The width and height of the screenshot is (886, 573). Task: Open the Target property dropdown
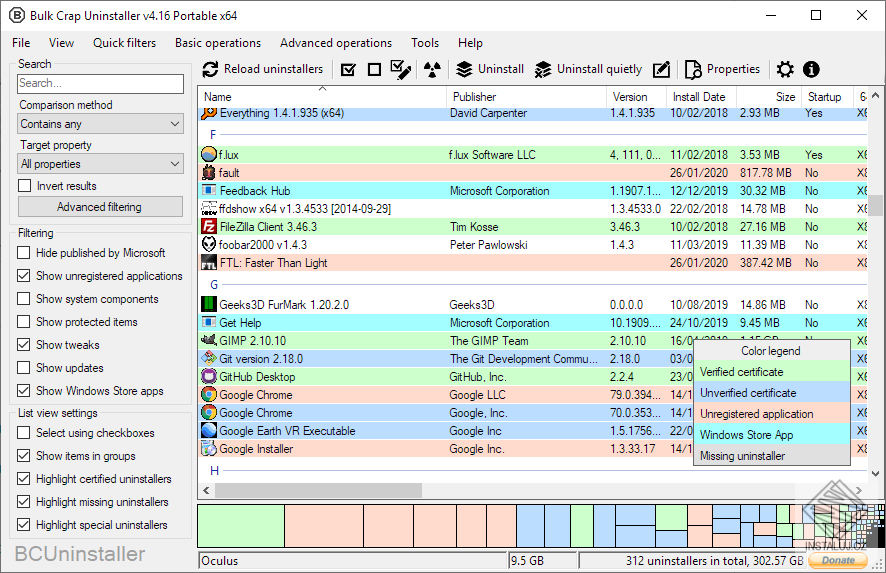pyautogui.click(x=101, y=164)
